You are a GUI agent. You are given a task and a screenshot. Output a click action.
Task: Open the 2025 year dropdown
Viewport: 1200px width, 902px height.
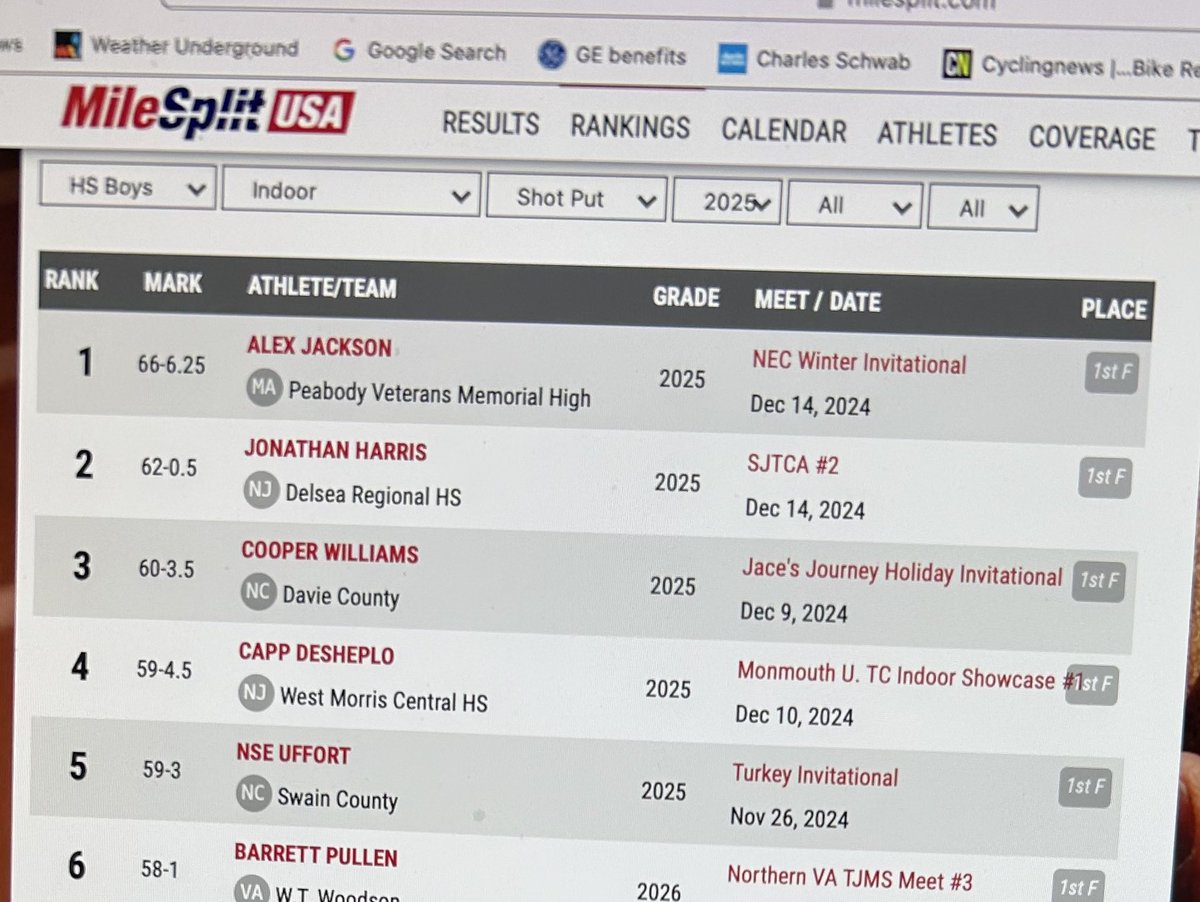click(727, 202)
